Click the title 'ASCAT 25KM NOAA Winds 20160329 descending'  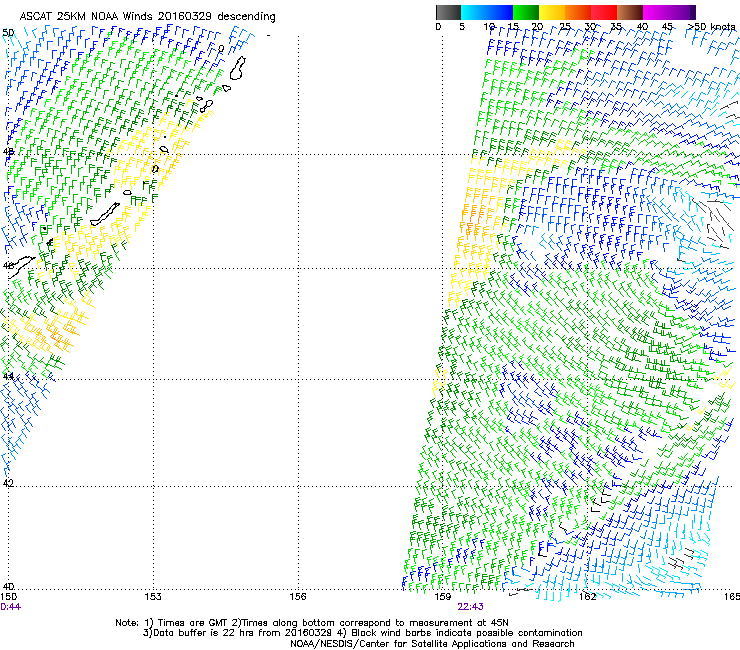click(x=147, y=17)
